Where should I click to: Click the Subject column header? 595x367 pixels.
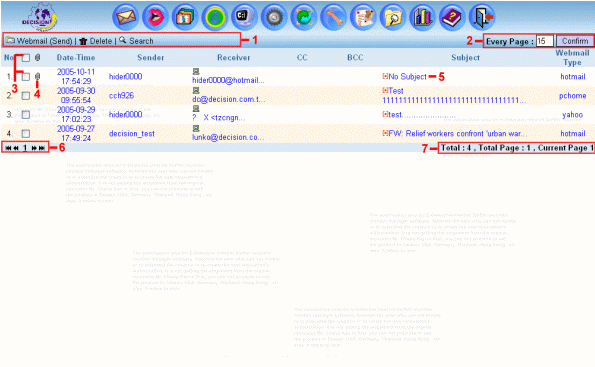[x=465, y=58]
